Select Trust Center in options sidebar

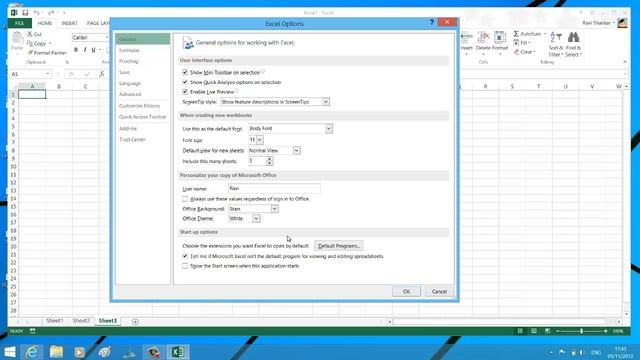132,140
